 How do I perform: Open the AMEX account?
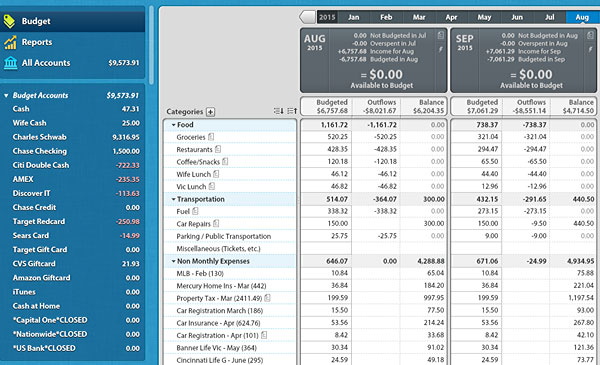tap(73, 179)
